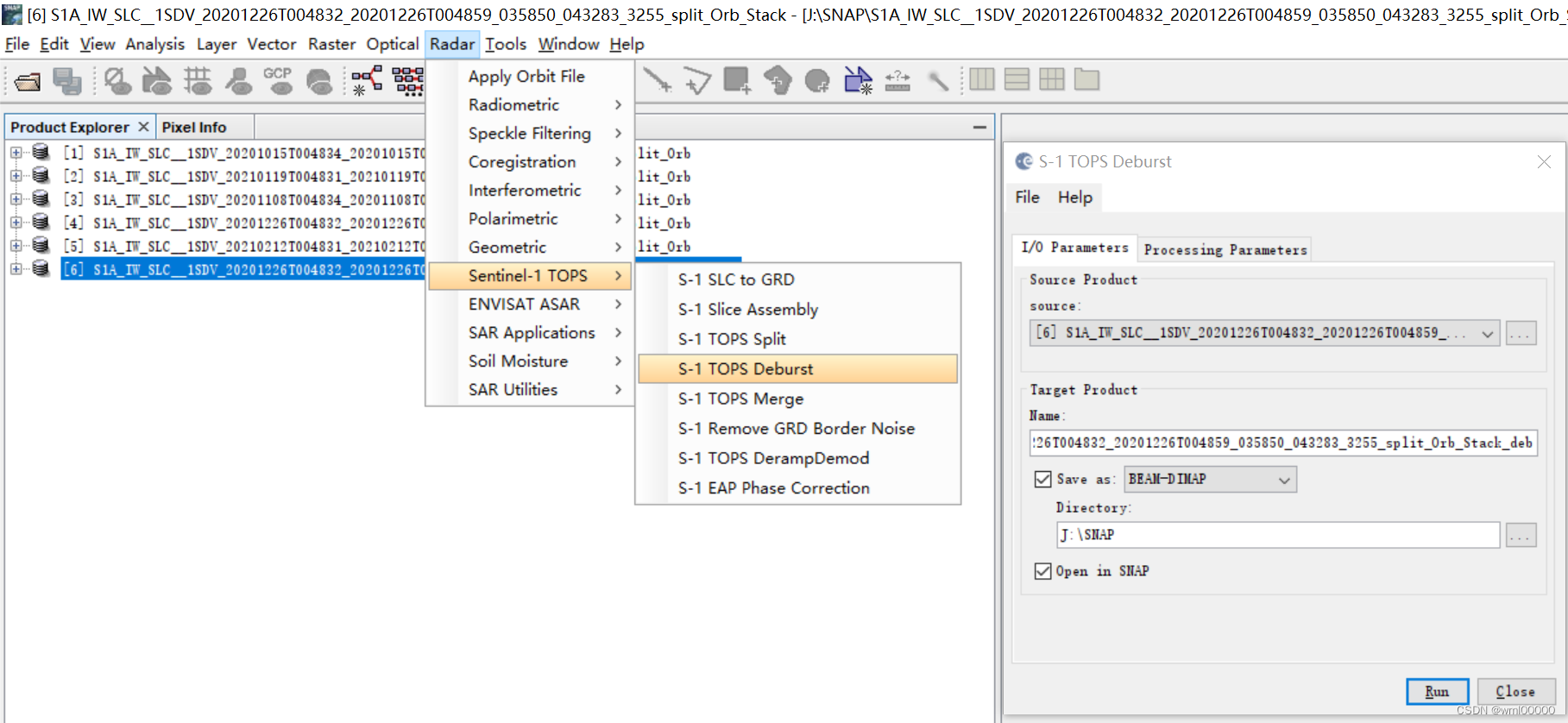Open the source product dropdown
Viewport: 1568px width, 723px height.
click(1488, 333)
